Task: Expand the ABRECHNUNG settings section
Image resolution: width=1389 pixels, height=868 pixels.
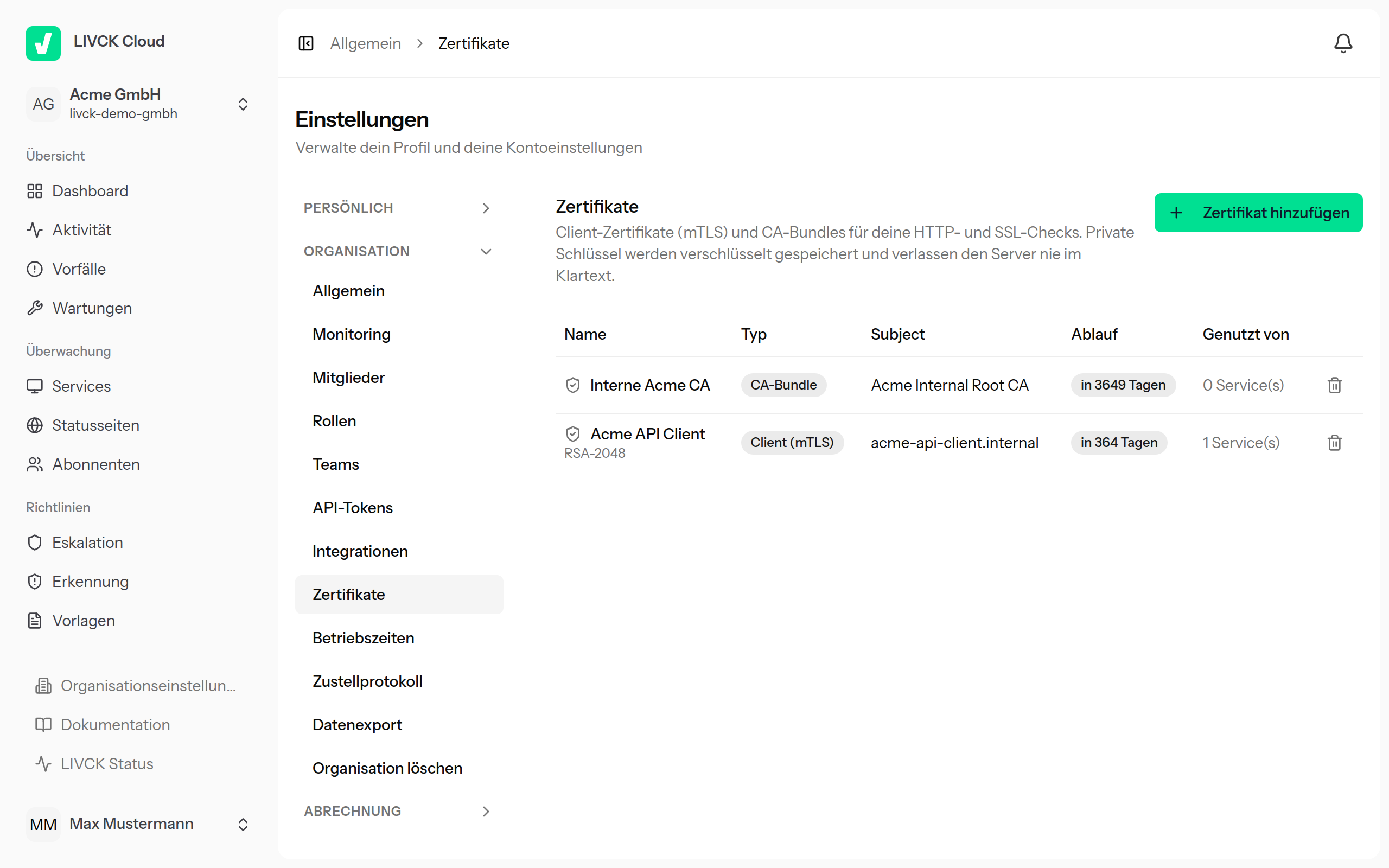Action: point(399,811)
